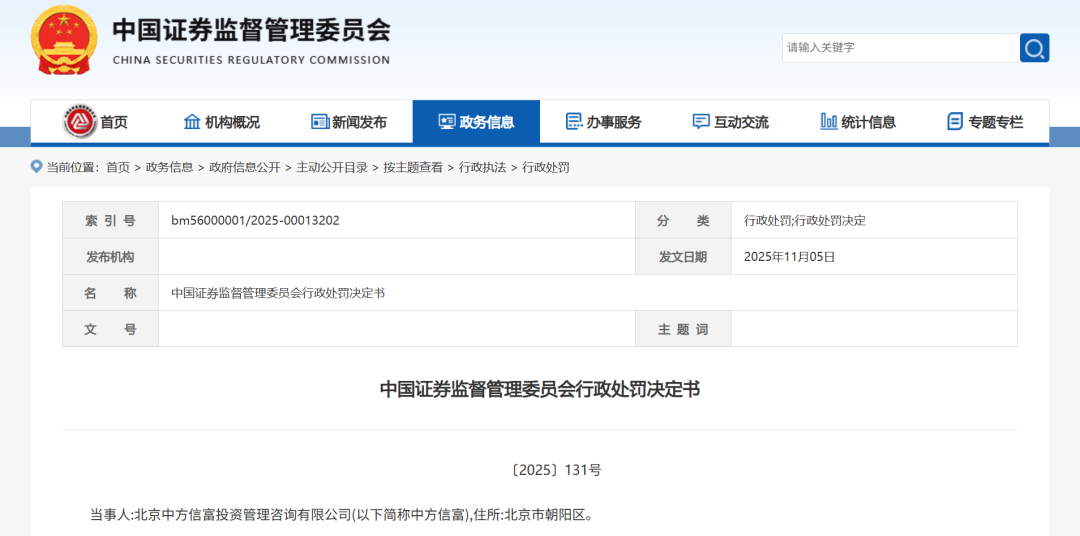Screen dimensions: 1080x536
Task: Click the document number 〔2025〕131号
Action: coord(557,471)
